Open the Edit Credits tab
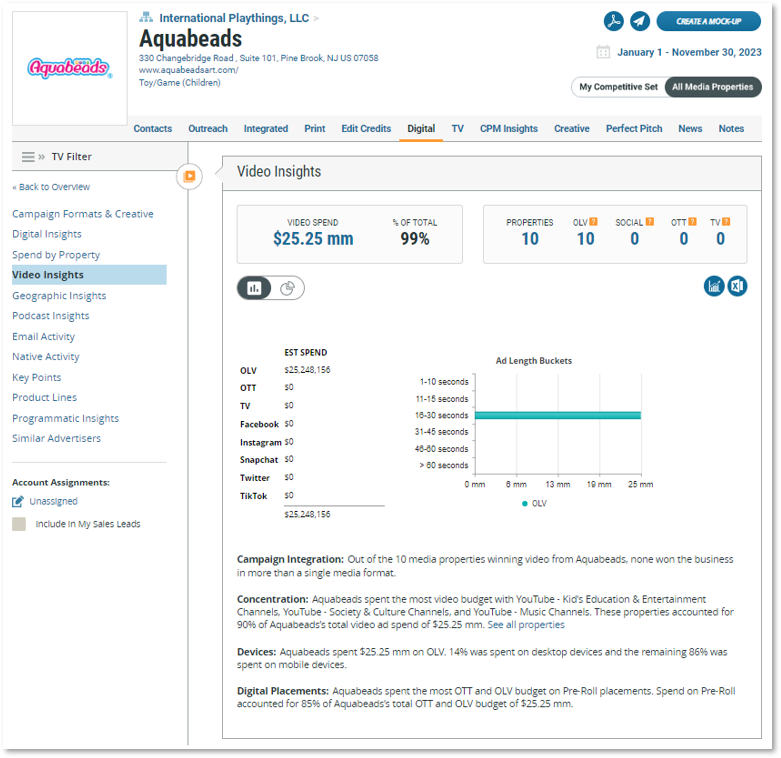The width and height of the screenshot is (781, 758). click(x=366, y=128)
